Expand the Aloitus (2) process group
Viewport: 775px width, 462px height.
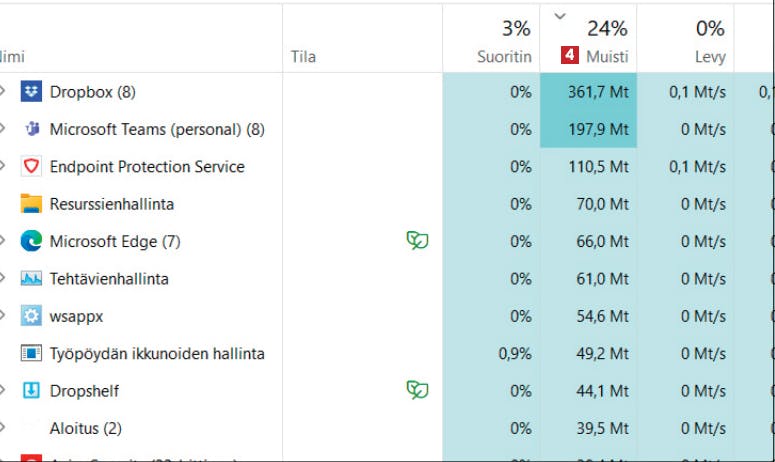point(3,428)
